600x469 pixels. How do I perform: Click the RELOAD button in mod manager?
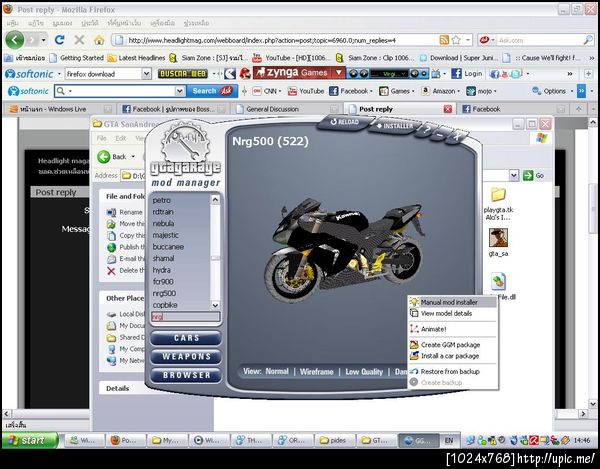pos(344,122)
